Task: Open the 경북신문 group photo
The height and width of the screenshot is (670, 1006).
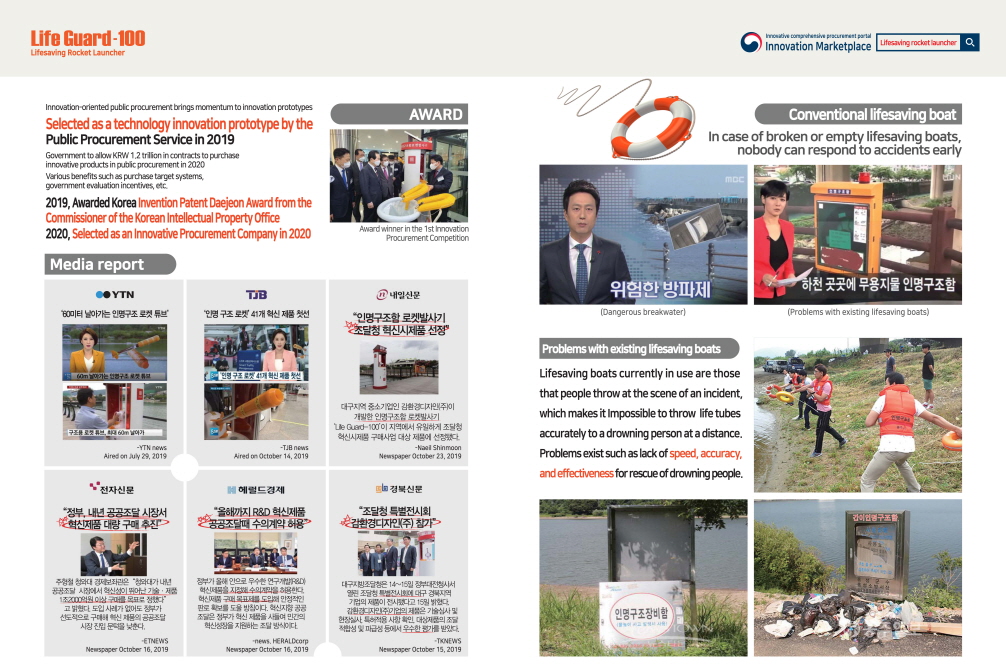Action: point(396,554)
